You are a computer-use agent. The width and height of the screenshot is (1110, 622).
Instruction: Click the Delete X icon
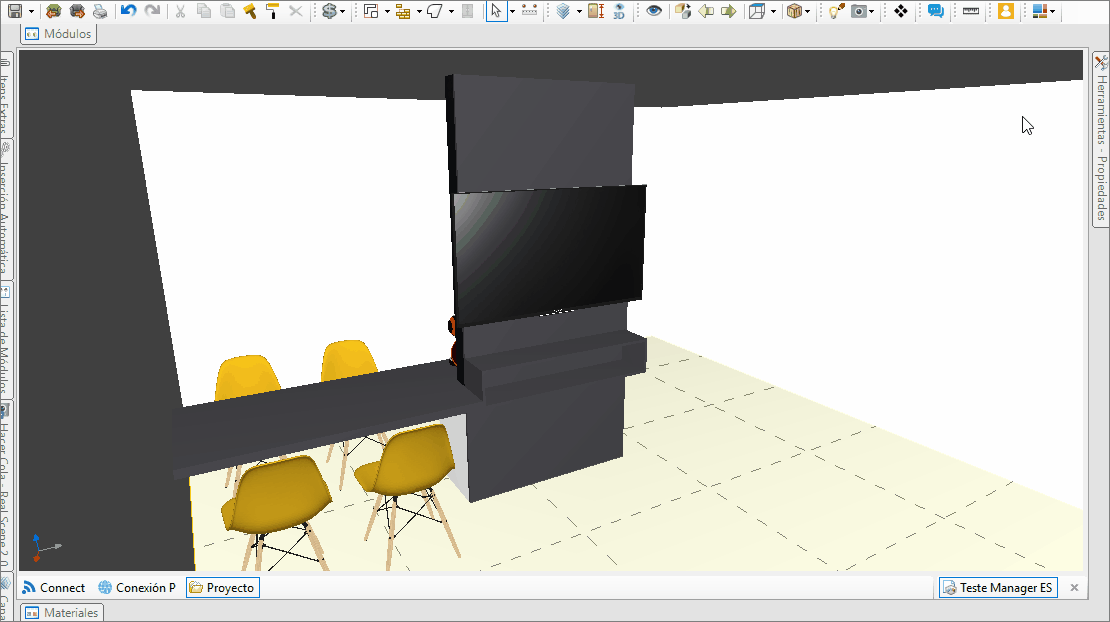tap(296, 11)
